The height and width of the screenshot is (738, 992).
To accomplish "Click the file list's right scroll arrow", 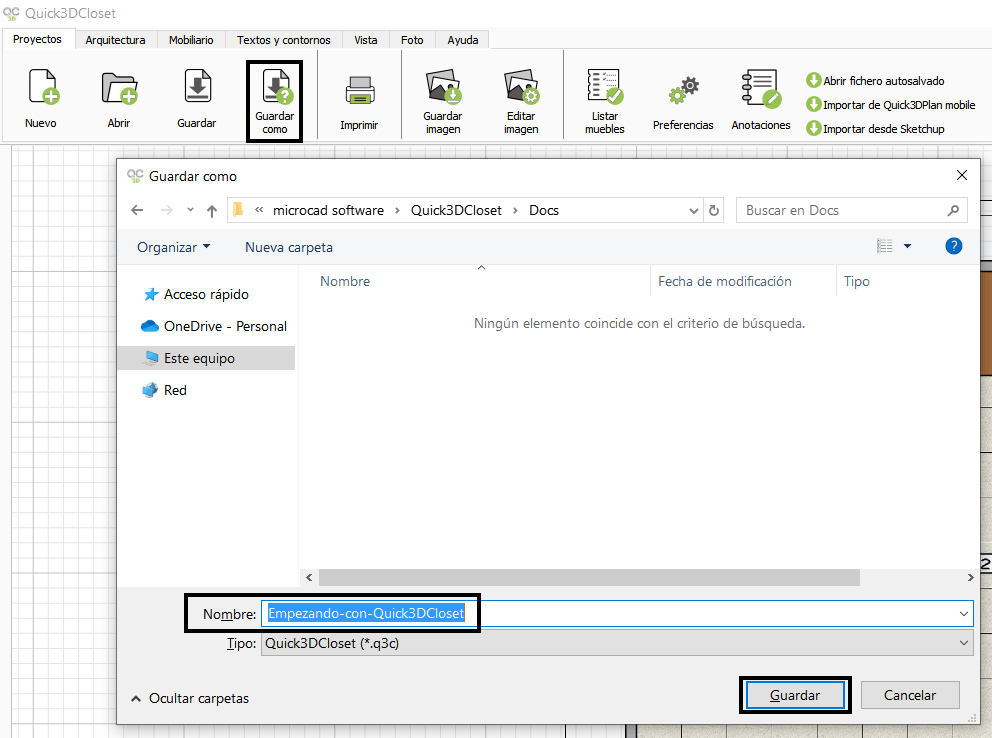I will [970, 577].
